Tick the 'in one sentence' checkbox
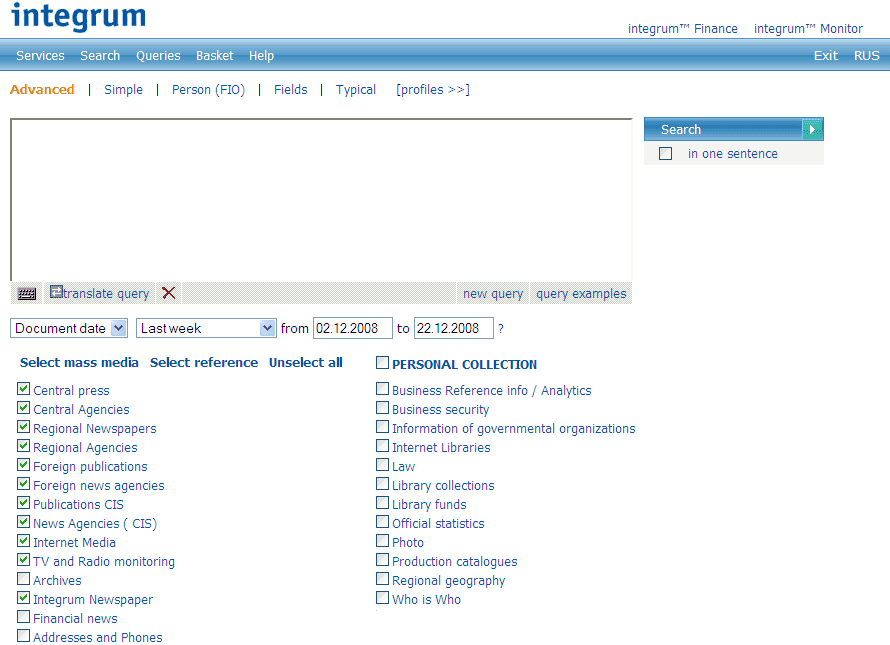 tap(666, 154)
